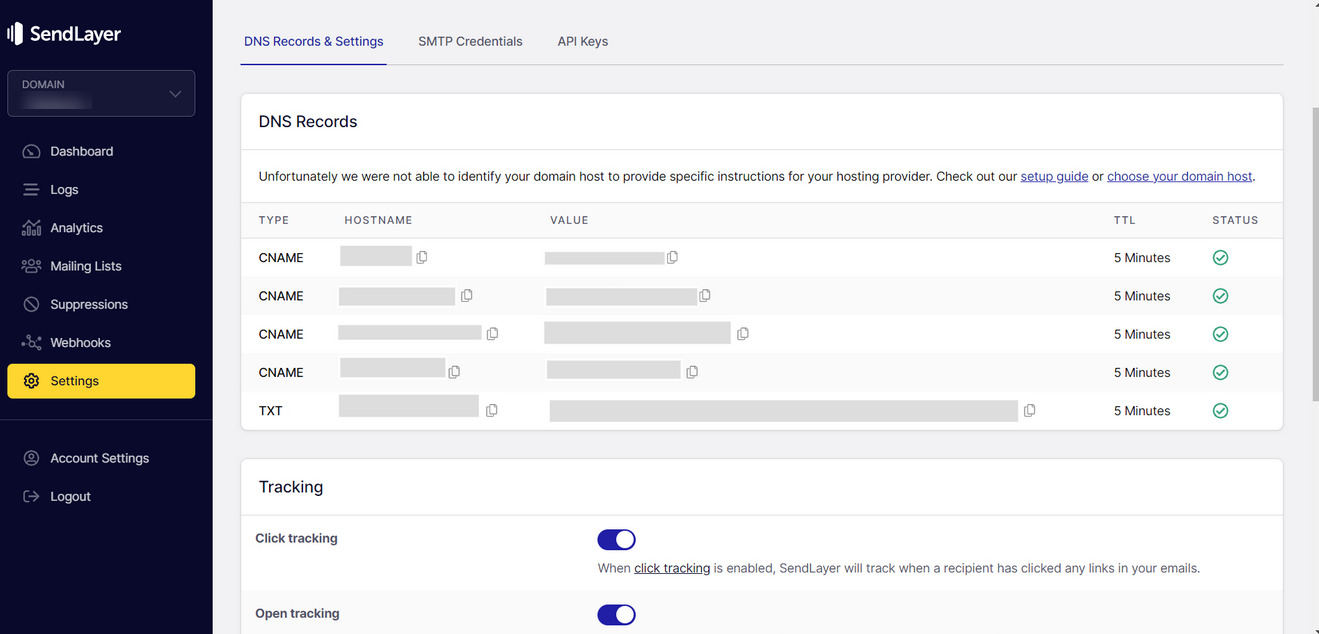Viewport: 1319px width, 634px height.
Task: Select Mailing Lists menu item
Action: click(x=101, y=266)
